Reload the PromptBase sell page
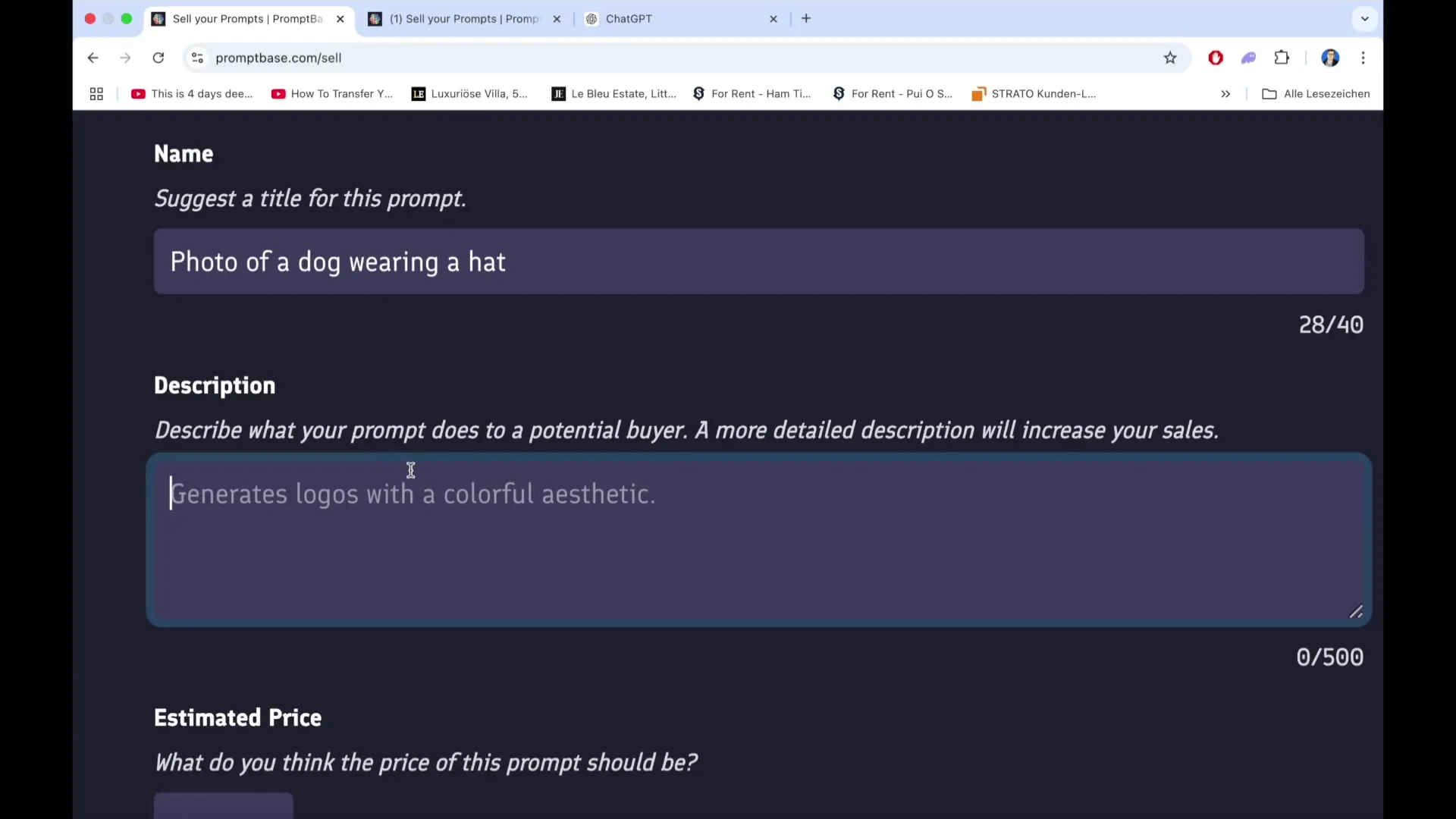 click(158, 58)
